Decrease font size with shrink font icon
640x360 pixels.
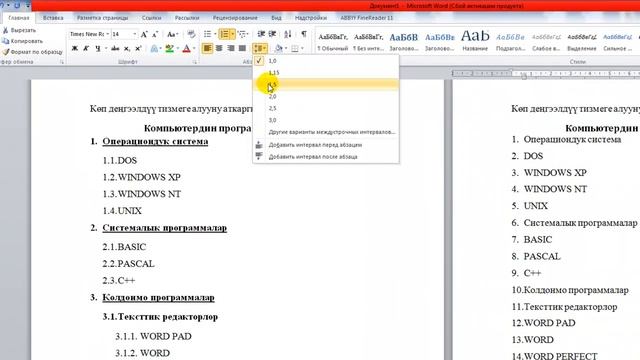pyautogui.click(x=155, y=35)
